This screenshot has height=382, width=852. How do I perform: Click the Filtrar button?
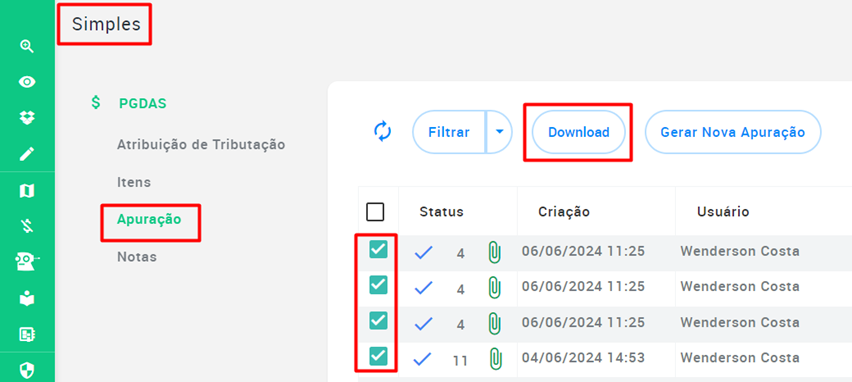coord(449,132)
